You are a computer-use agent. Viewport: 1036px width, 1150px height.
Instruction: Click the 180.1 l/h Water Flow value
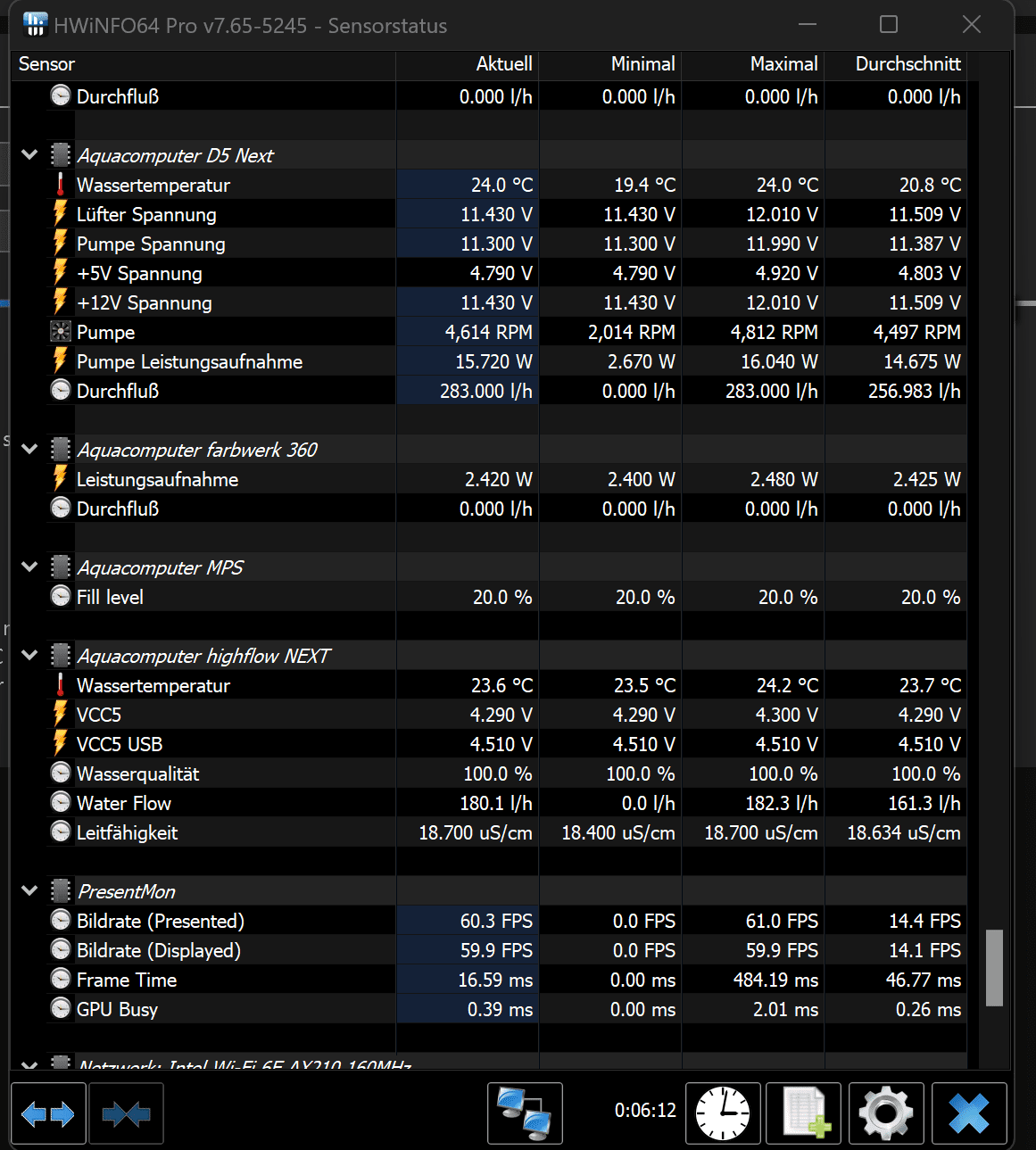[495, 803]
